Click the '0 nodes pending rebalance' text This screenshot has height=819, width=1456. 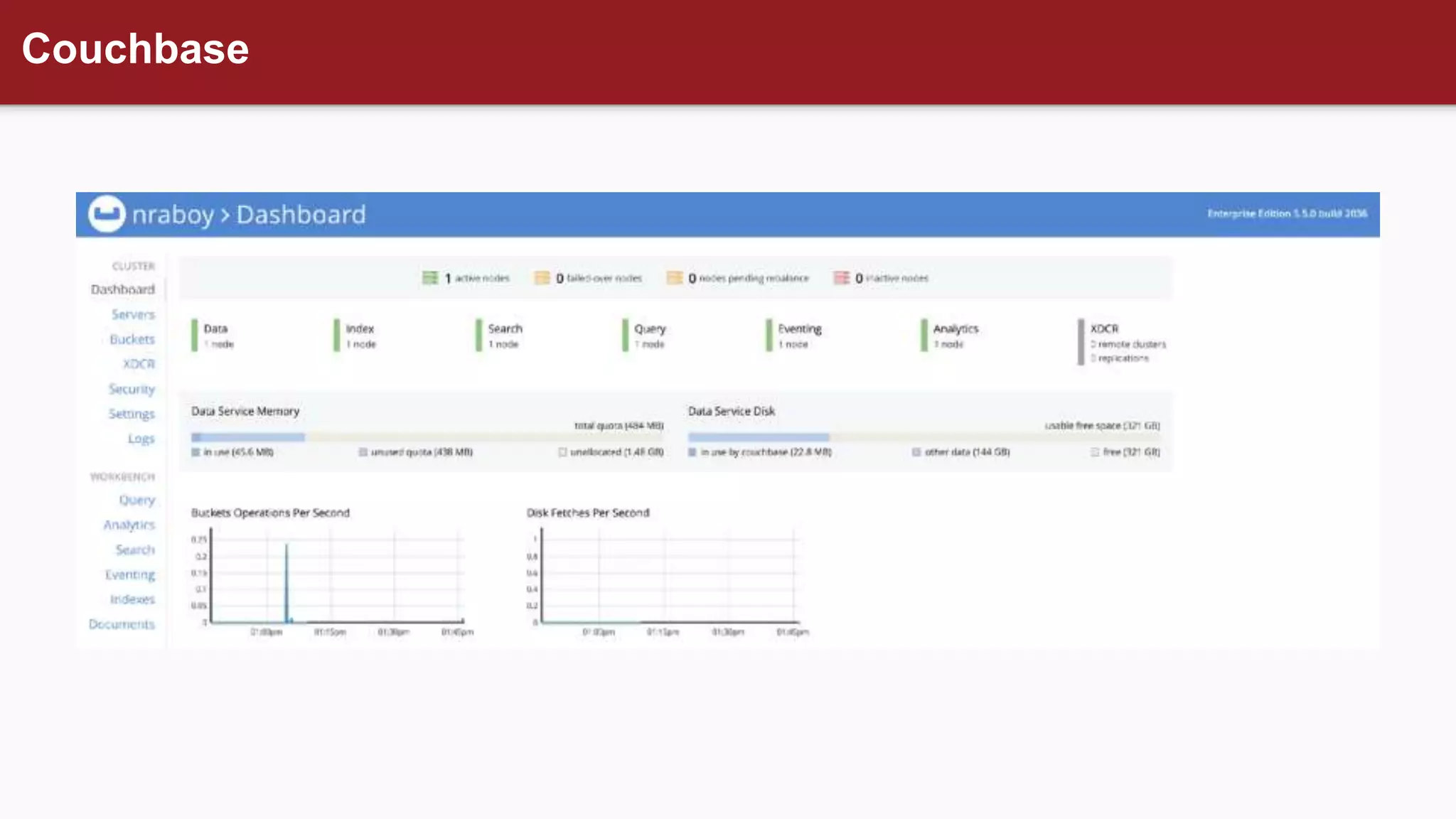(749, 278)
